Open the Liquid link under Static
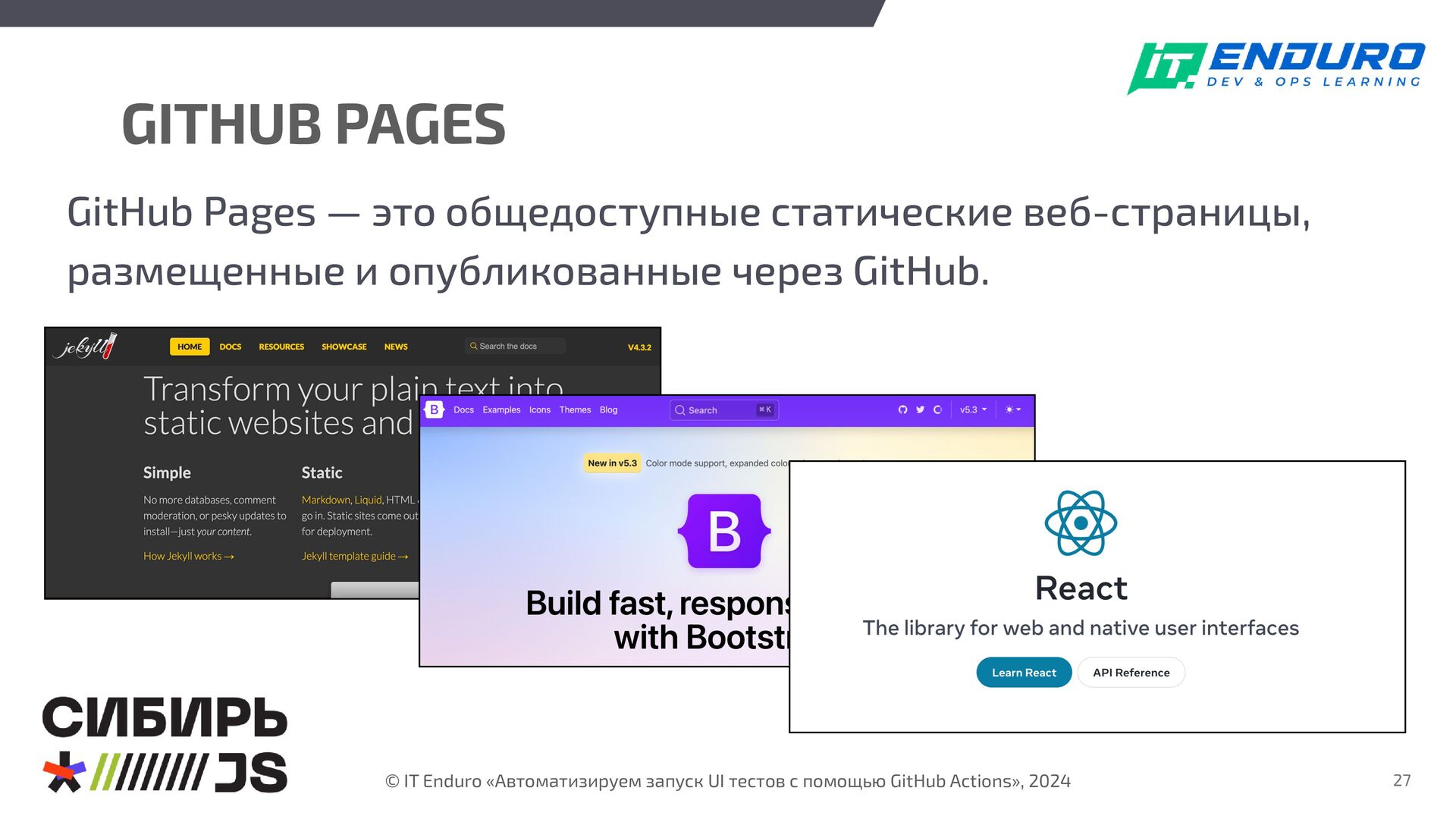Image resolution: width=1456 pixels, height=819 pixels. (368, 500)
